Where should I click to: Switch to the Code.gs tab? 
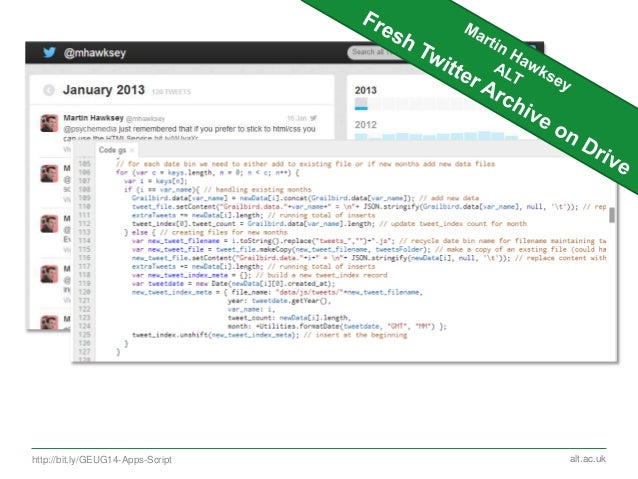tap(112, 150)
